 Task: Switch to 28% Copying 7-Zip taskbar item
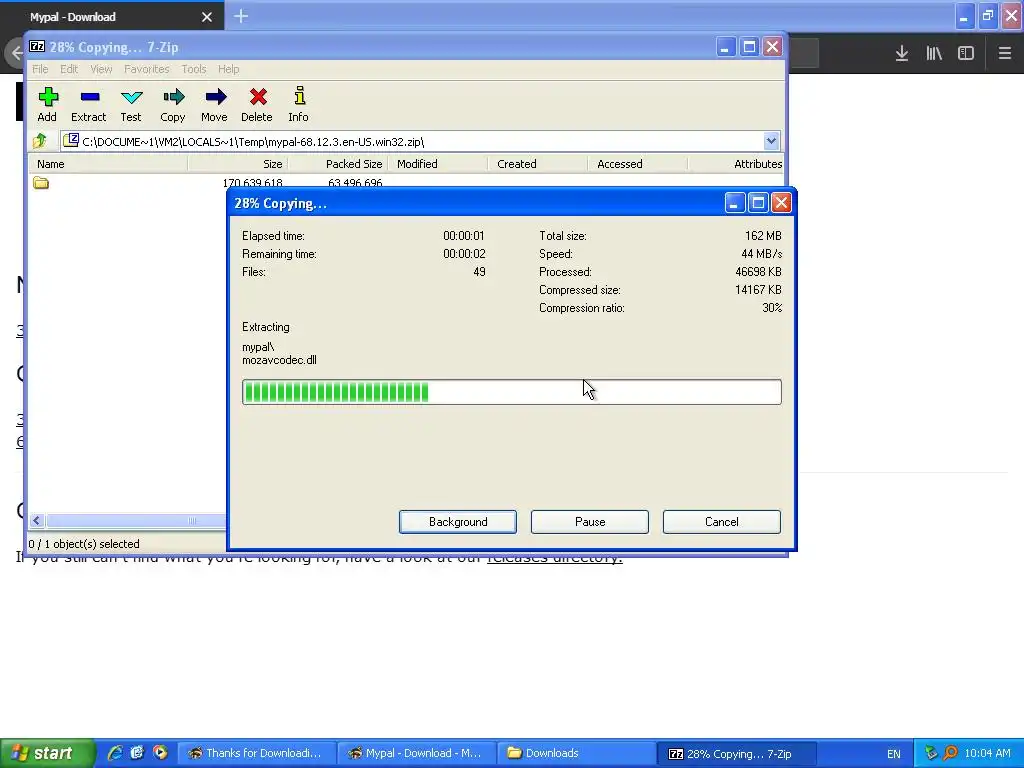point(737,753)
